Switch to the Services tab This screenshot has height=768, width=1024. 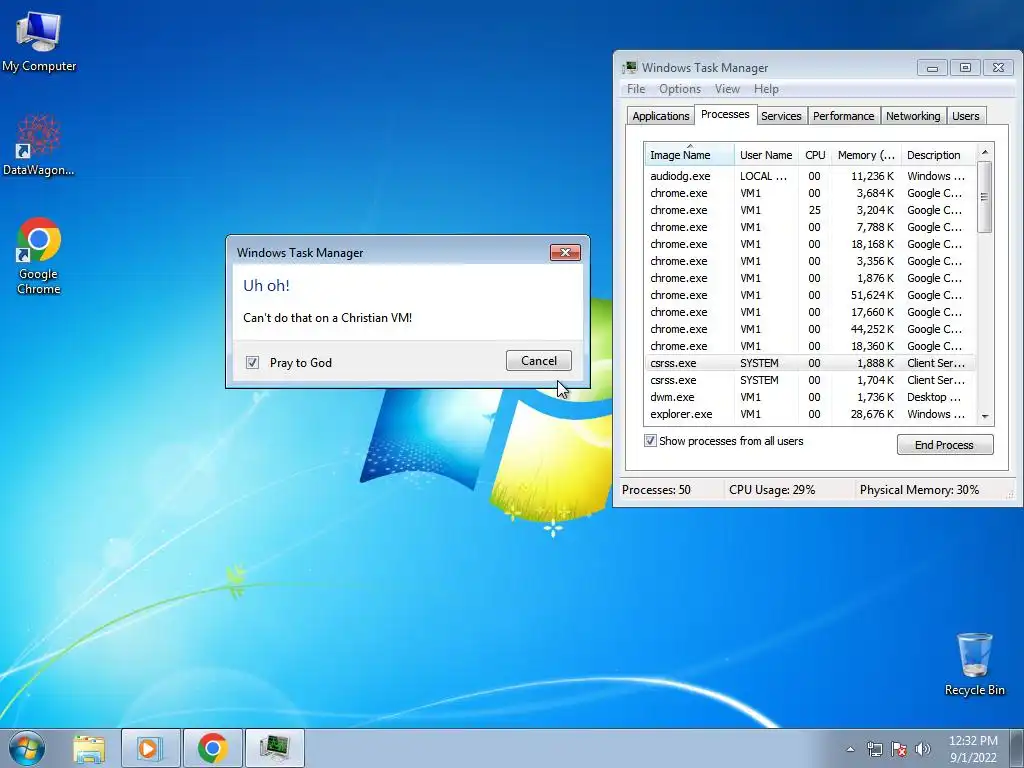pos(781,116)
